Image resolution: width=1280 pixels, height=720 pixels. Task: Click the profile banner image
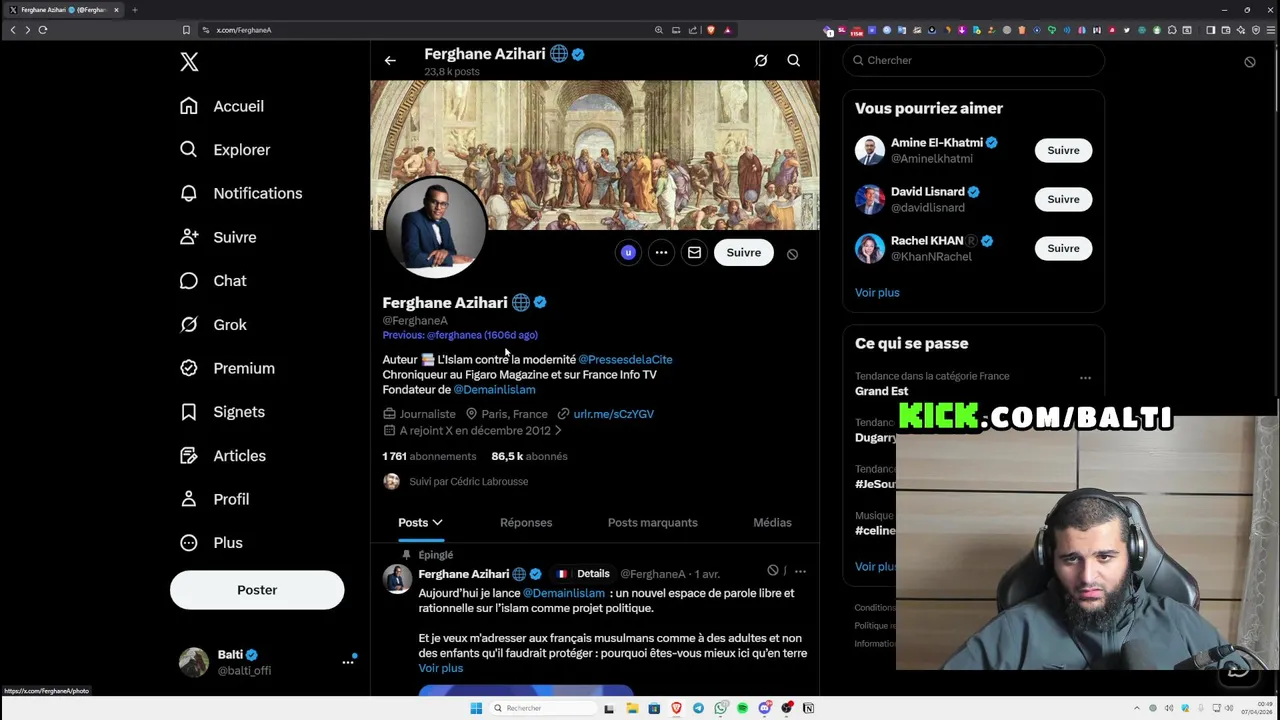coord(595,155)
